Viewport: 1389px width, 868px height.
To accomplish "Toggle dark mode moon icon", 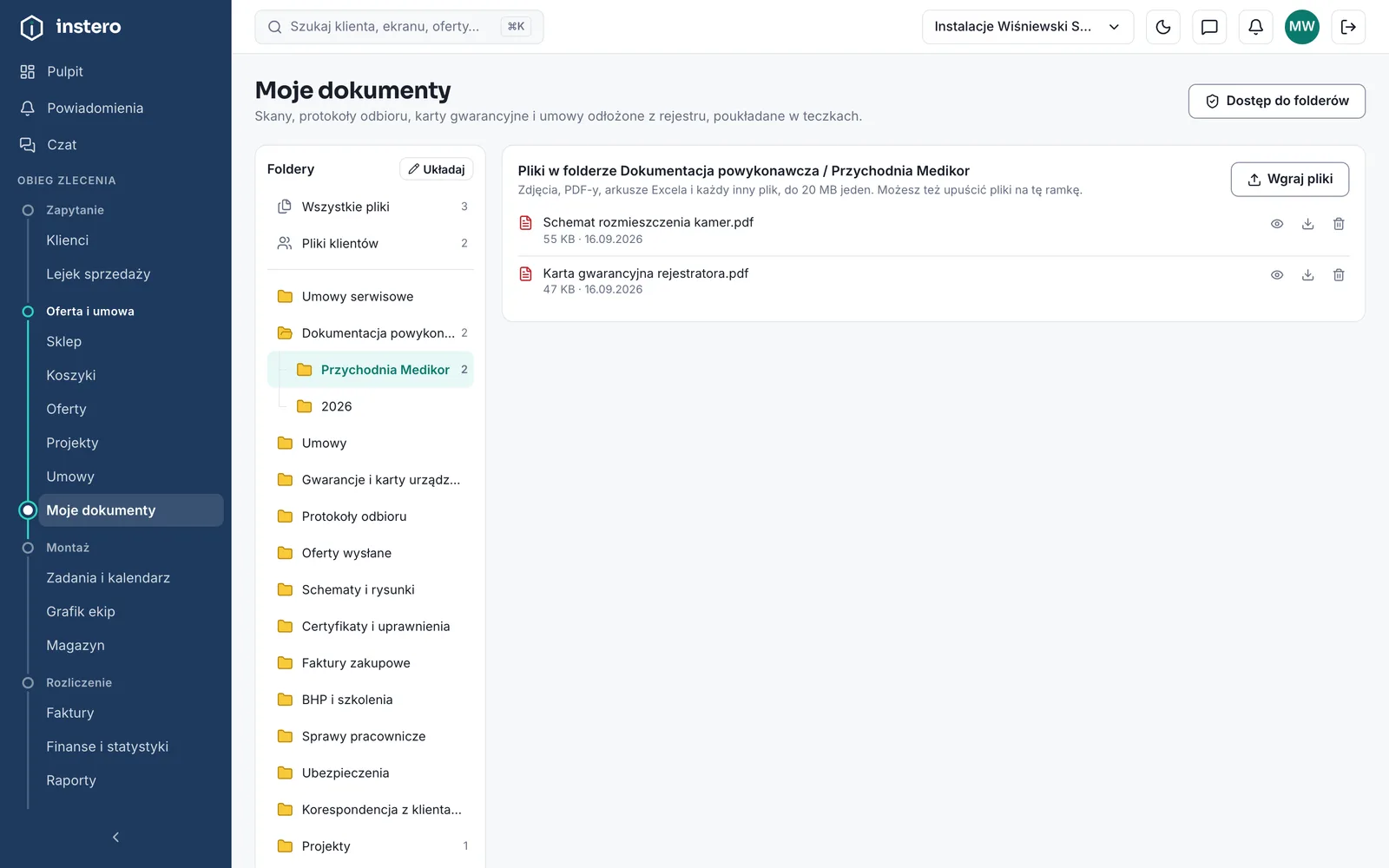I will click(1163, 27).
